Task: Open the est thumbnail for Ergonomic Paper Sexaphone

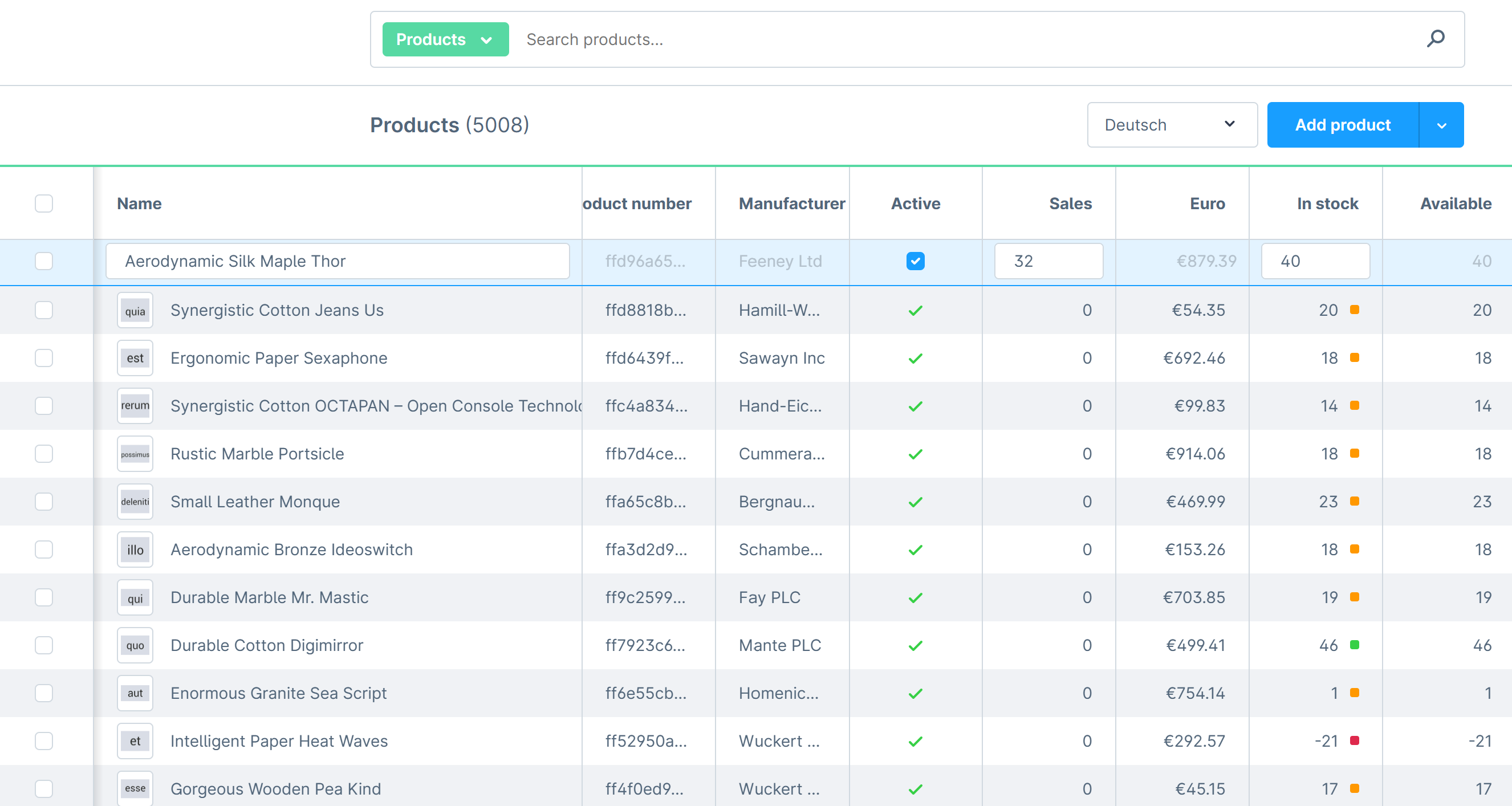Action: pos(135,357)
